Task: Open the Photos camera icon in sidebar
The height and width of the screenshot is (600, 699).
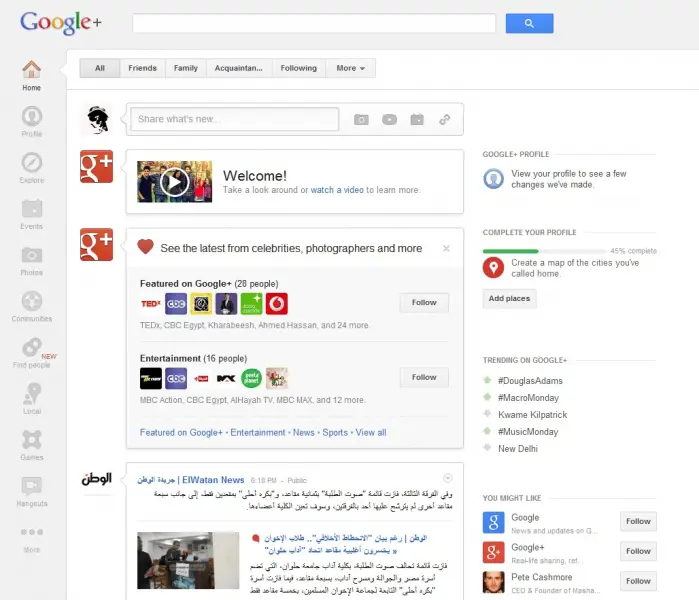Action: [32, 255]
